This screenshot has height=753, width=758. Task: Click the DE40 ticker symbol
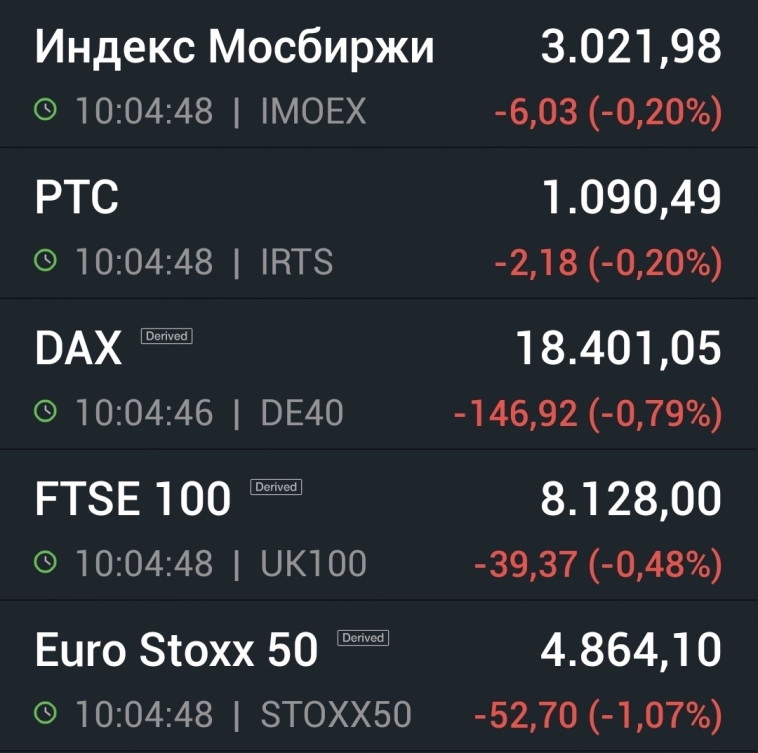coord(302,413)
